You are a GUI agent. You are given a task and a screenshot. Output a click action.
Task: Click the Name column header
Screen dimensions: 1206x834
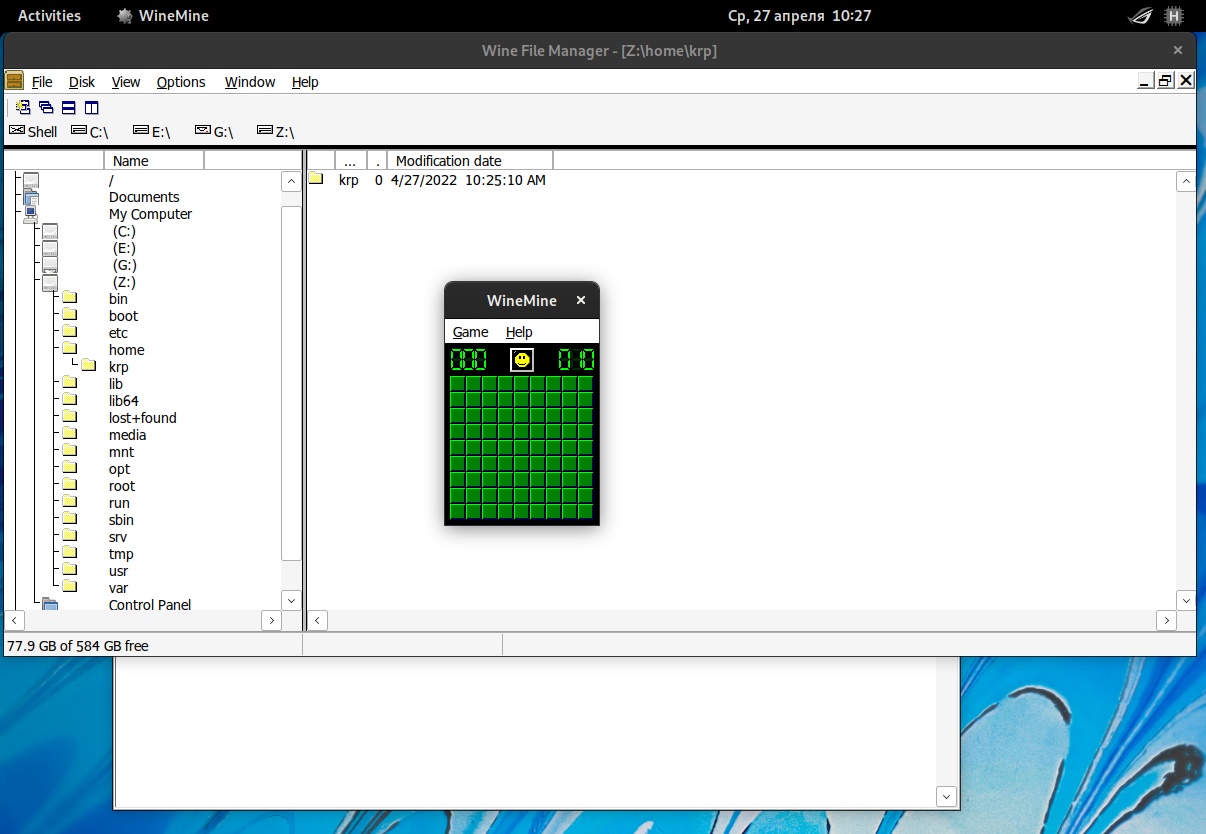154,160
